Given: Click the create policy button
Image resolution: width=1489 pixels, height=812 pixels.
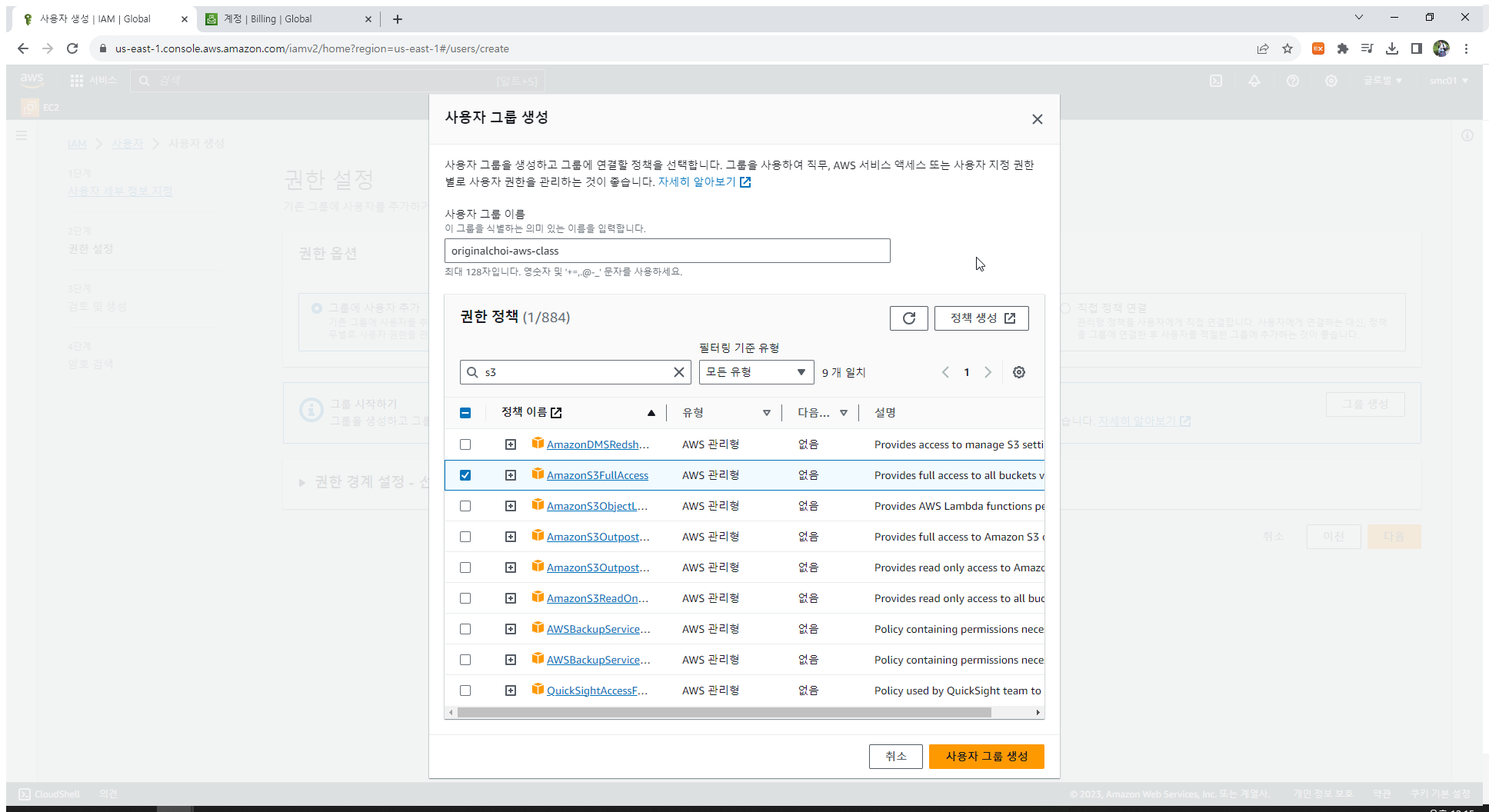Looking at the screenshot, I should click(981, 318).
